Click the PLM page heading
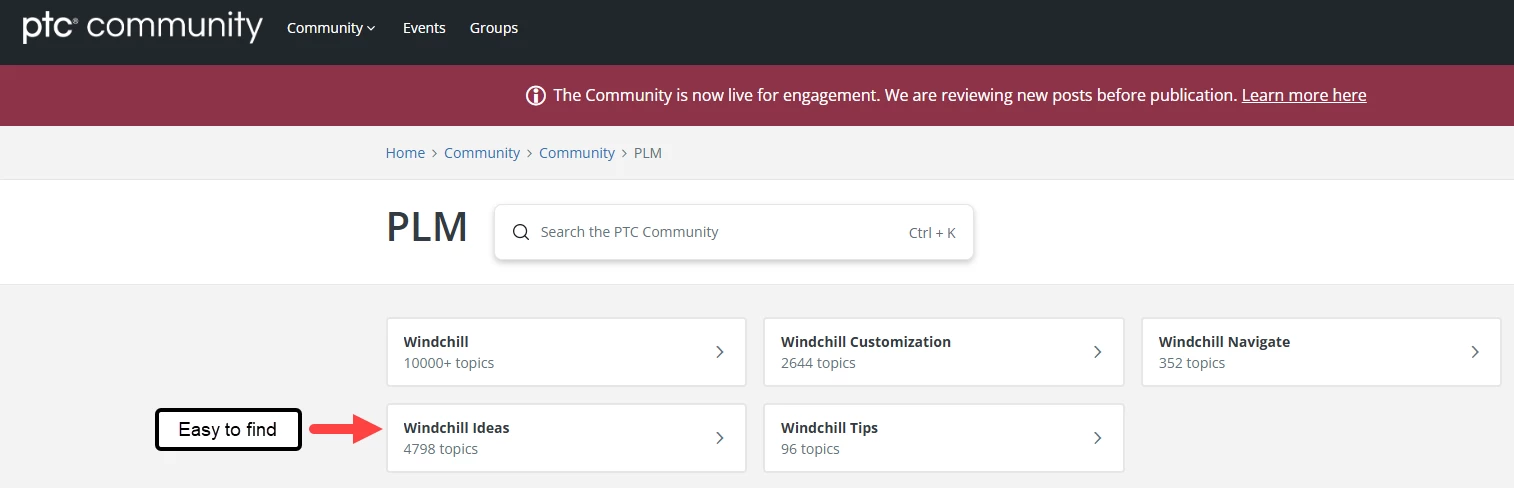 pos(427,229)
